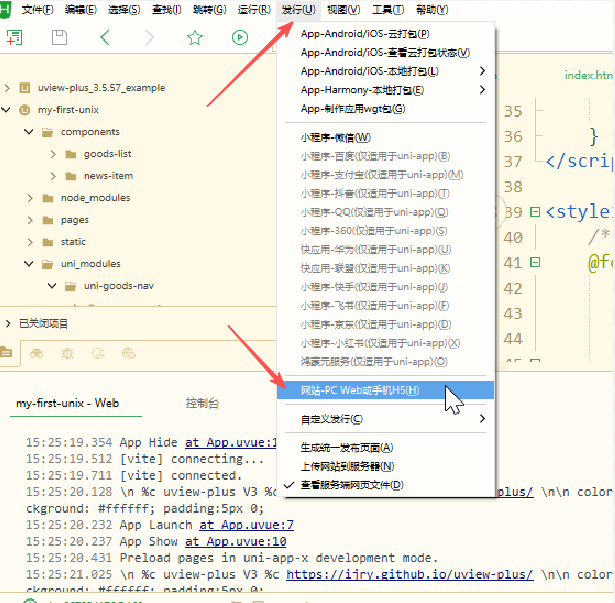Click the new file toolbar icon
The image size is (615, 603).
pyautogui.click(x=15, y=38)
